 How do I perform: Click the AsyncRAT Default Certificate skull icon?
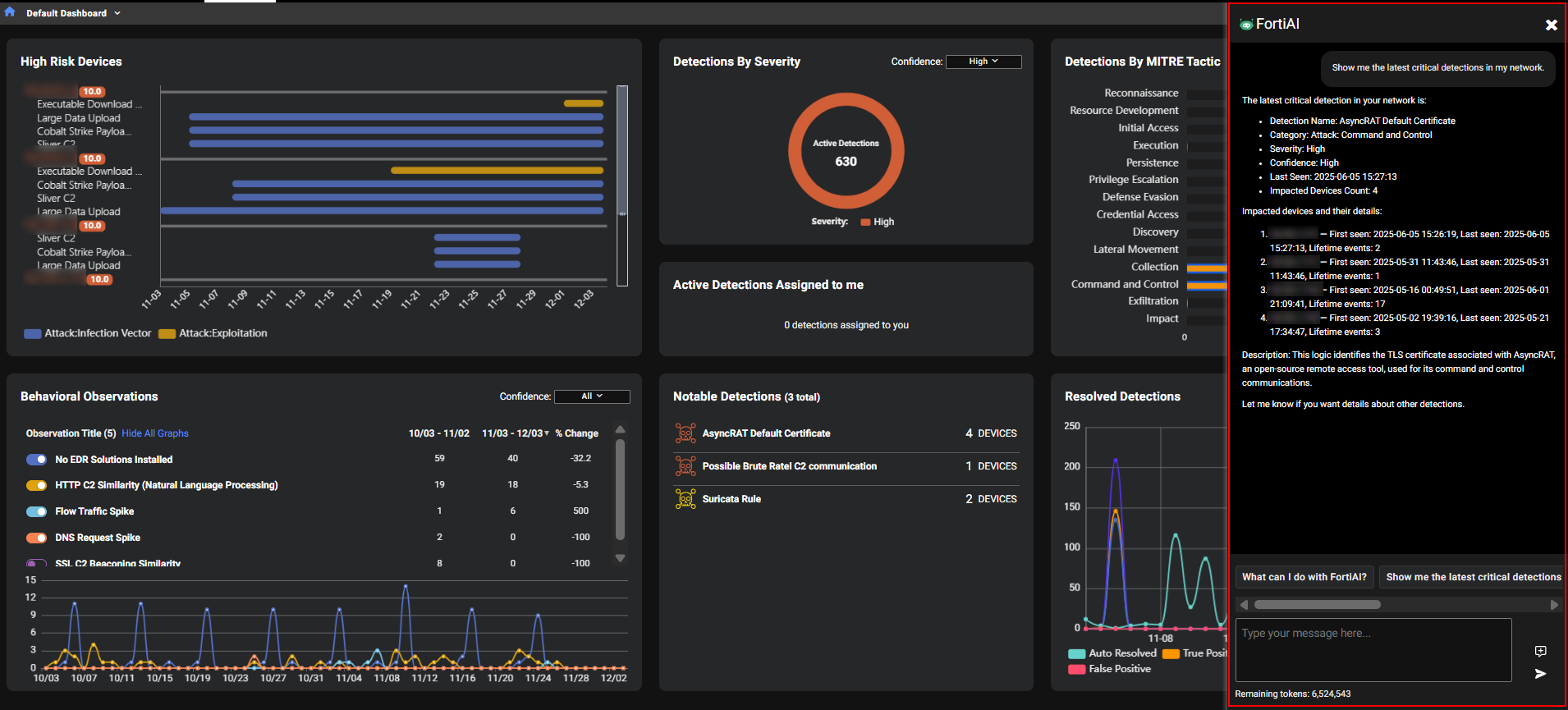pyautogui.click(x=685, y=433)
